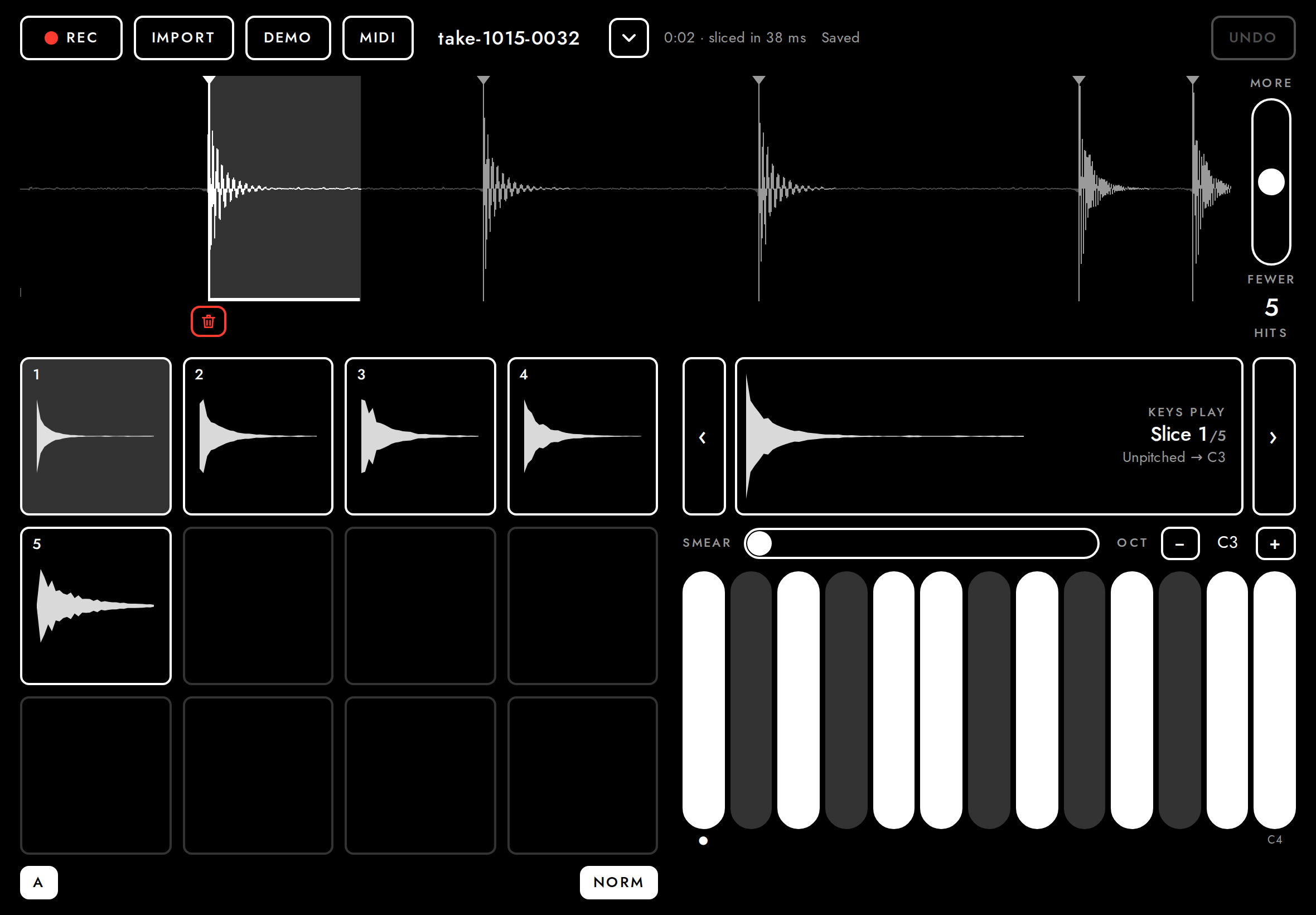Screen dimensions: 1316x915
Task: Load the DEMO sample
Action: pyautogui.click(x=288, y=38)
